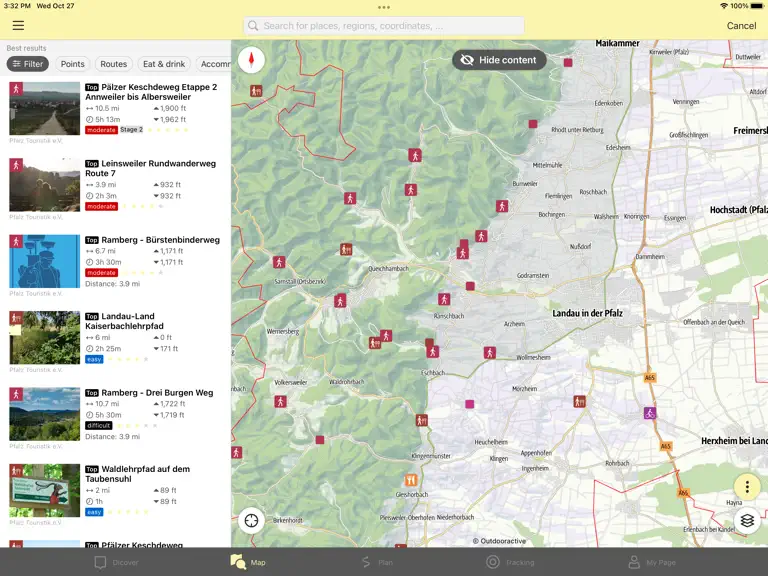768x576 pixels.
Task: Open the hamburger menu
Action: tap(18, 25)
